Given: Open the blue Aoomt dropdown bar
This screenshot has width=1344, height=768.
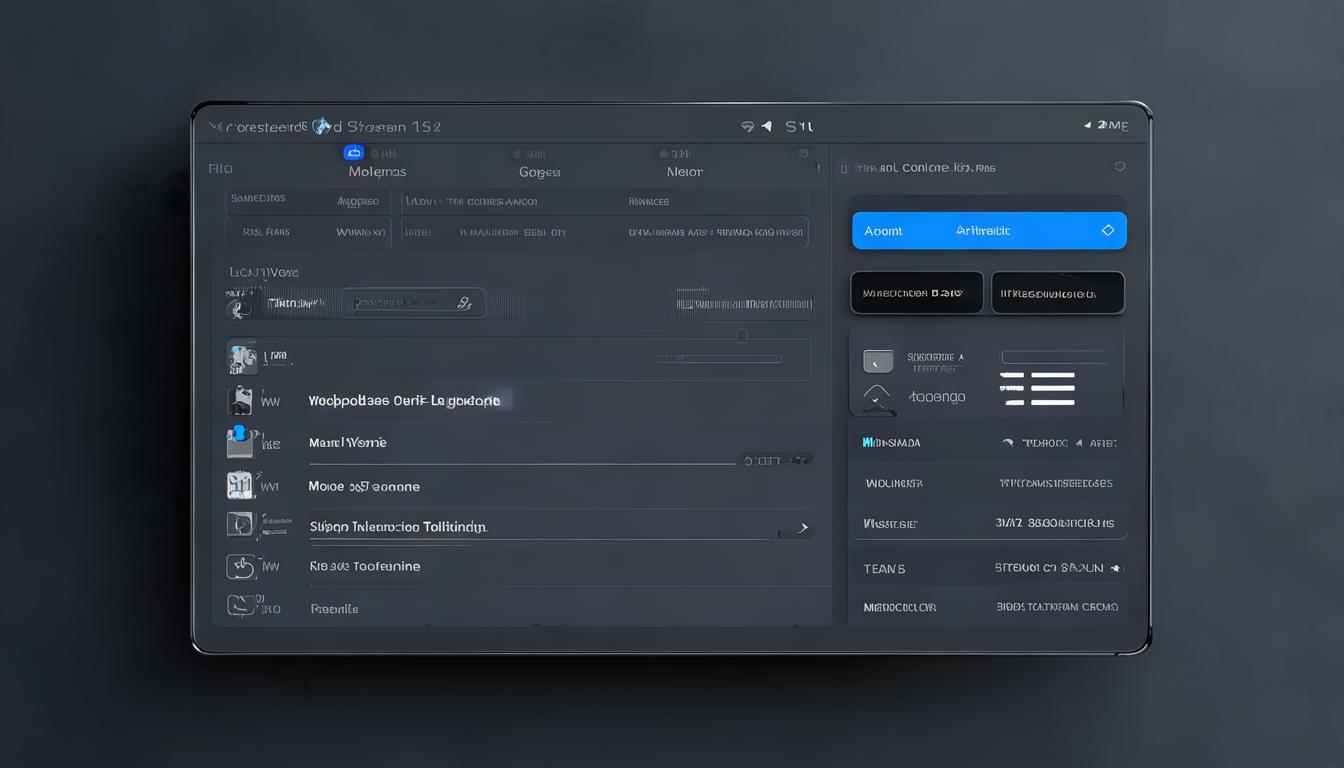Looking at the screenshot, I should point(988,231).
